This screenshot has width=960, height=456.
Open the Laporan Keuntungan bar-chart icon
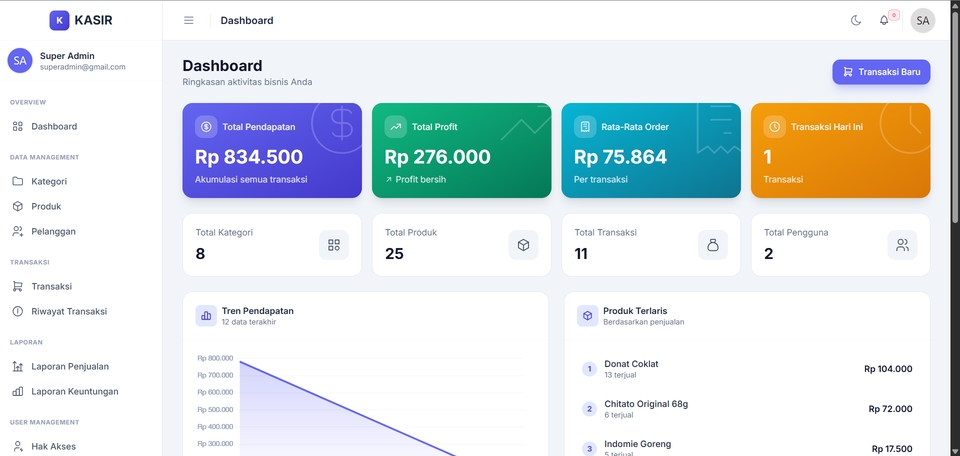(18, 391)
